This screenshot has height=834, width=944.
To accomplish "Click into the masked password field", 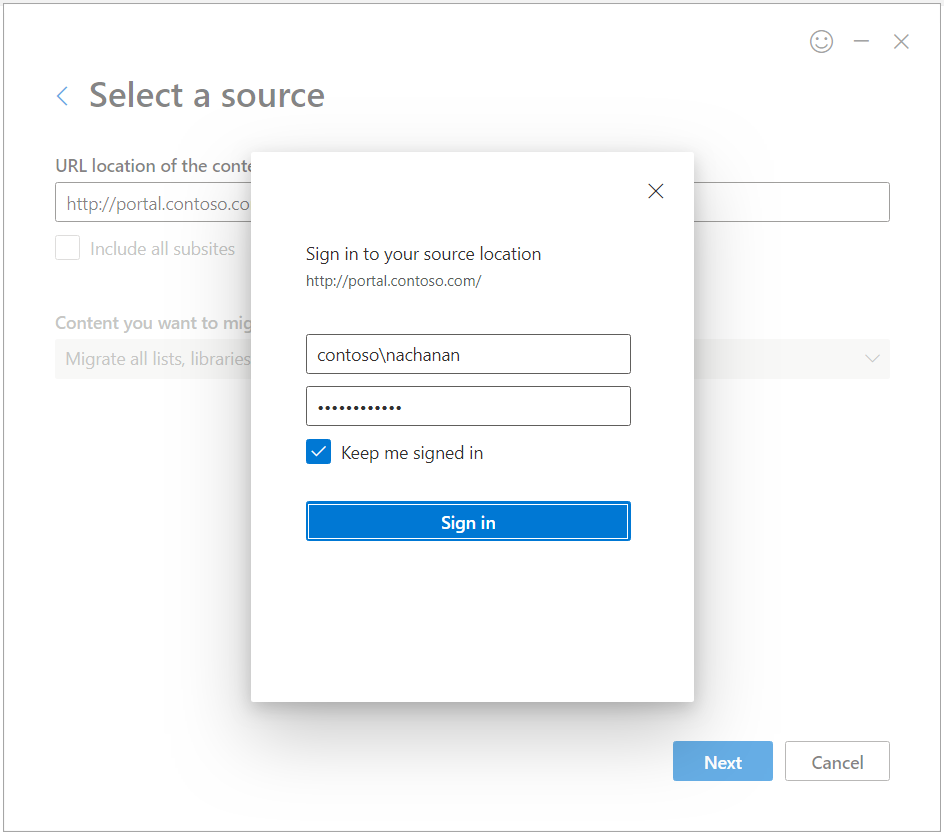I will 468,406.
